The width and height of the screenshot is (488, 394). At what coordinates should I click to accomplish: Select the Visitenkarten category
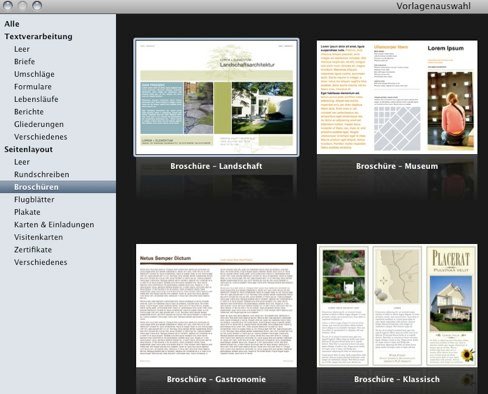(39, 237)
